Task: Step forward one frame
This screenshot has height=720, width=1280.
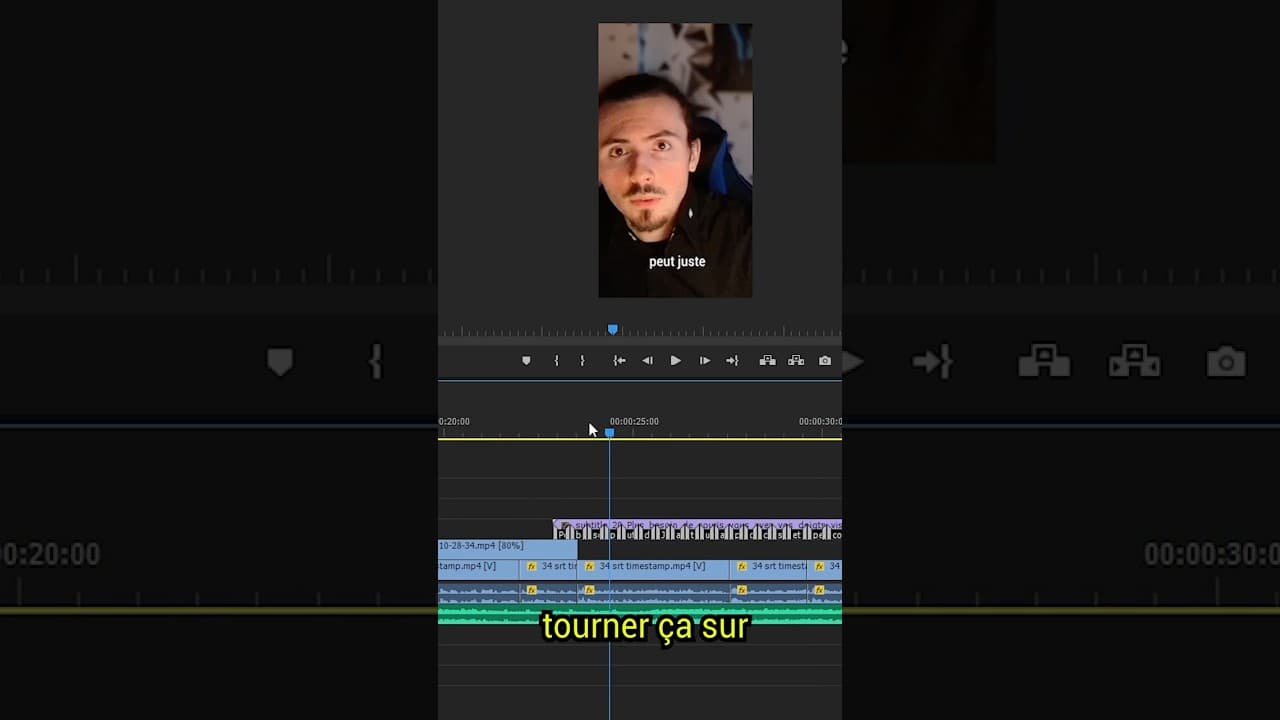Action: [x=704, y=361]
